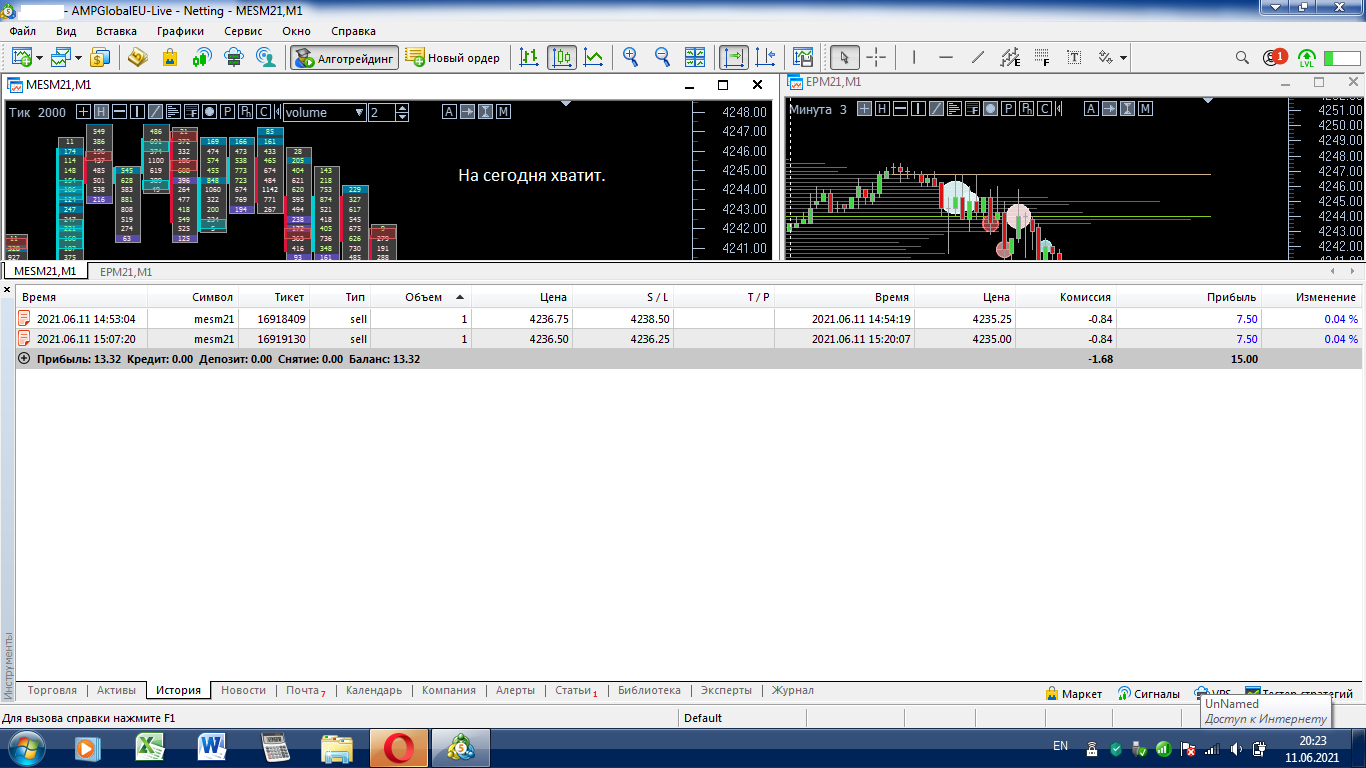Switch to the EPM21,M1 chart tab

126,271
